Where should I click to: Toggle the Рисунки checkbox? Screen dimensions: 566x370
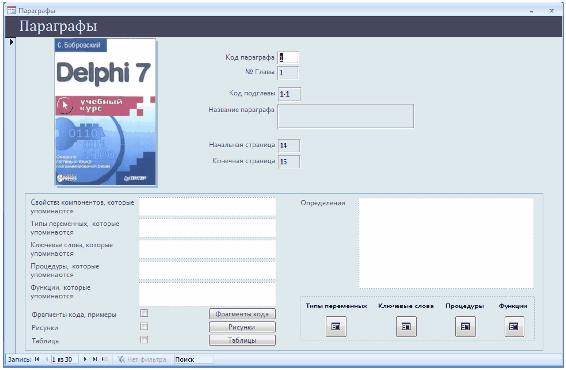pyautogui.click(x=144, y=326)
